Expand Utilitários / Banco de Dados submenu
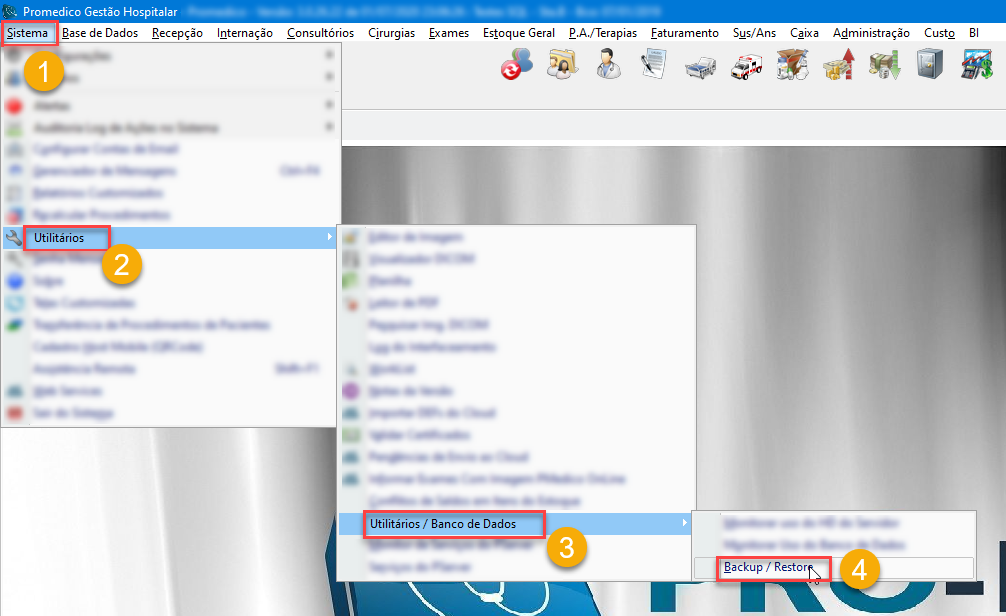The image size is (1006, 616). click(456, 523)
